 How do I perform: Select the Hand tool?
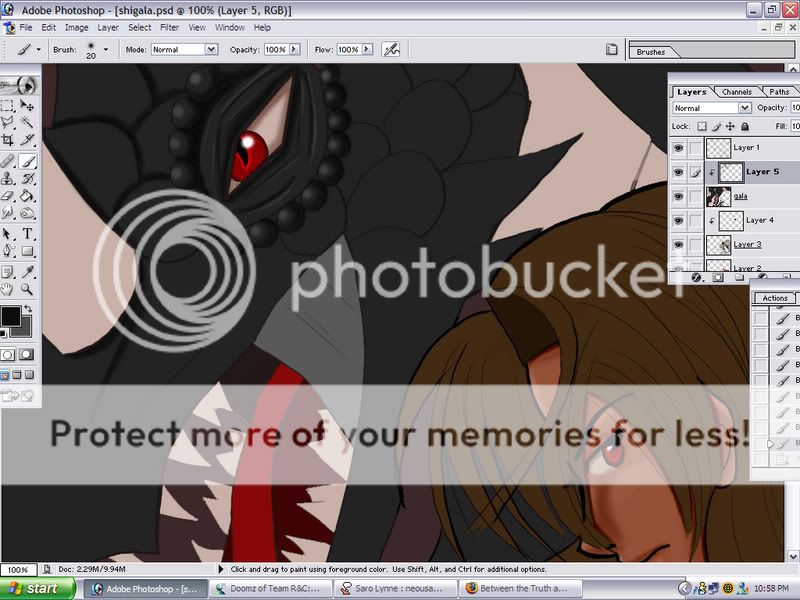pos(8,290)
